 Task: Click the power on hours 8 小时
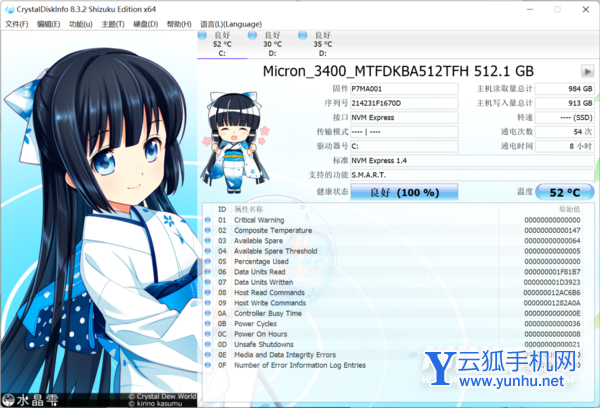pos(565,146)
